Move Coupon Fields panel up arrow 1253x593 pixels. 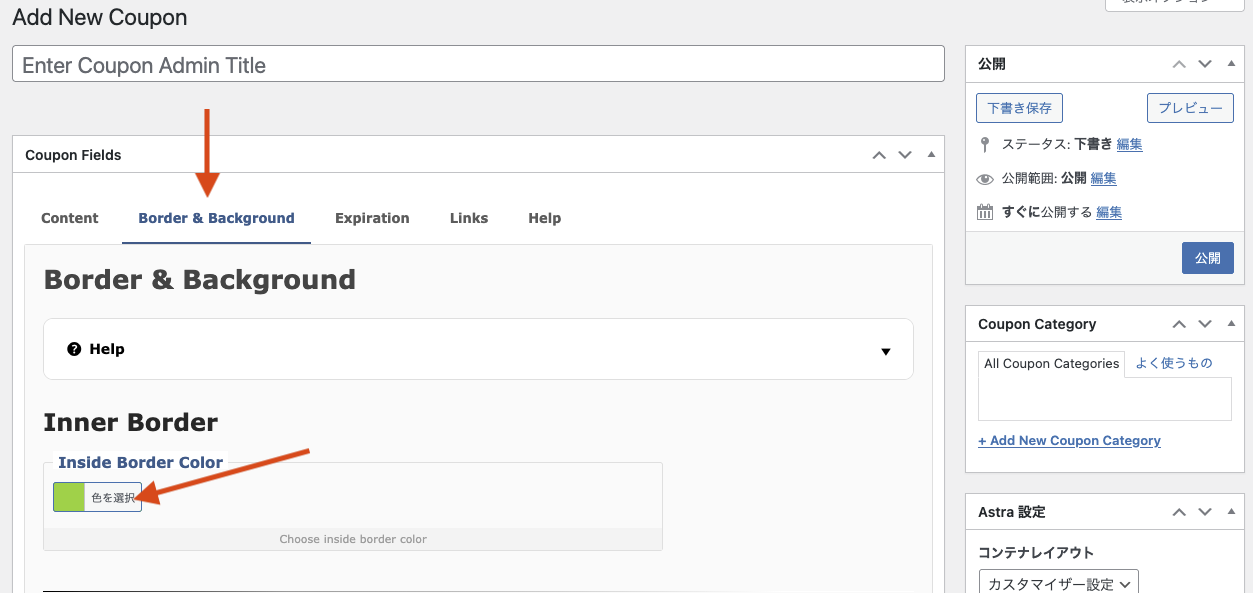879,155
